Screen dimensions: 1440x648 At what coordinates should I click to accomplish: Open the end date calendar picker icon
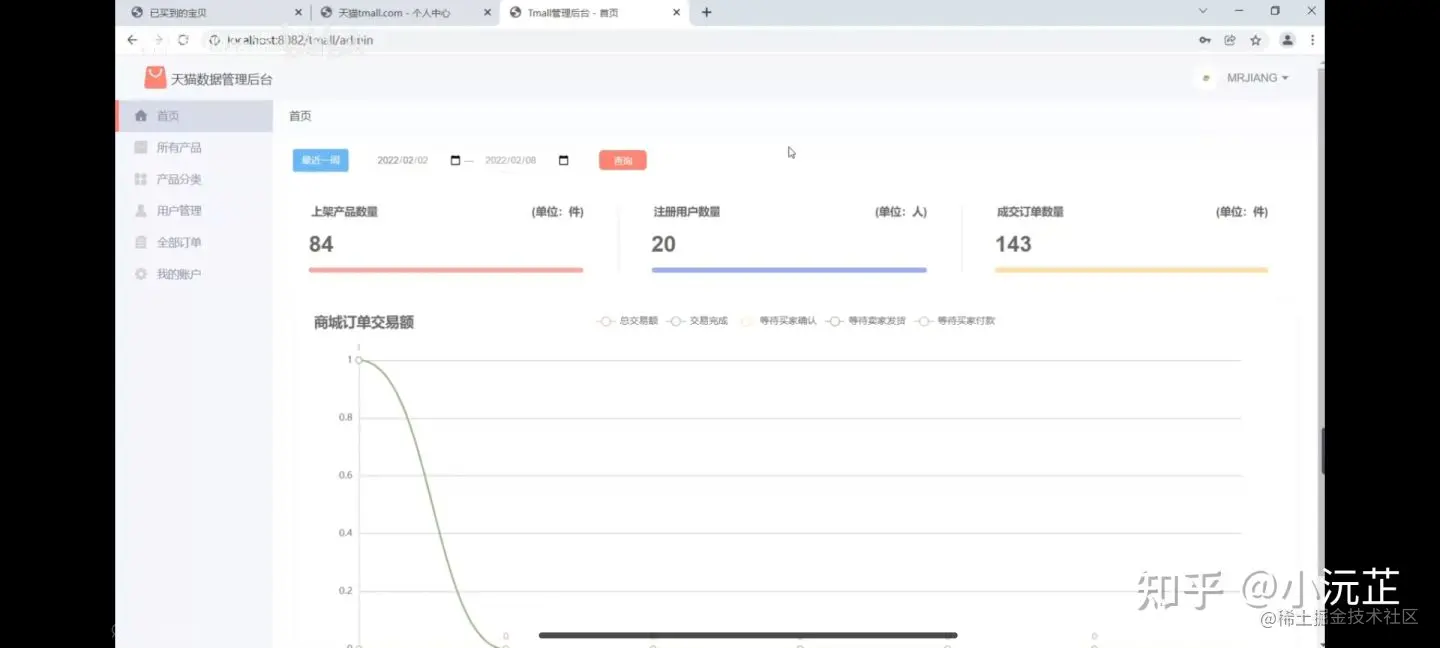point(564,160)
